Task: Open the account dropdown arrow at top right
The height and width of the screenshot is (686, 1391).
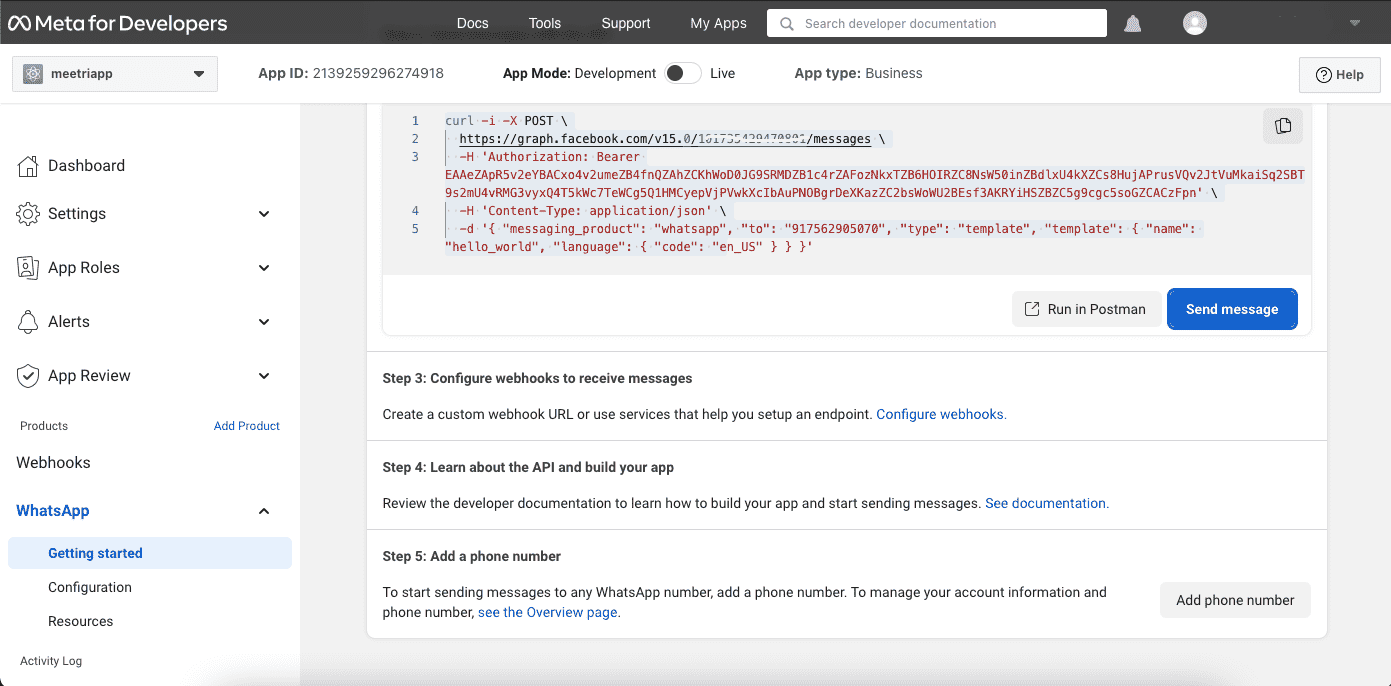Action: click(x=1355, y=23)
